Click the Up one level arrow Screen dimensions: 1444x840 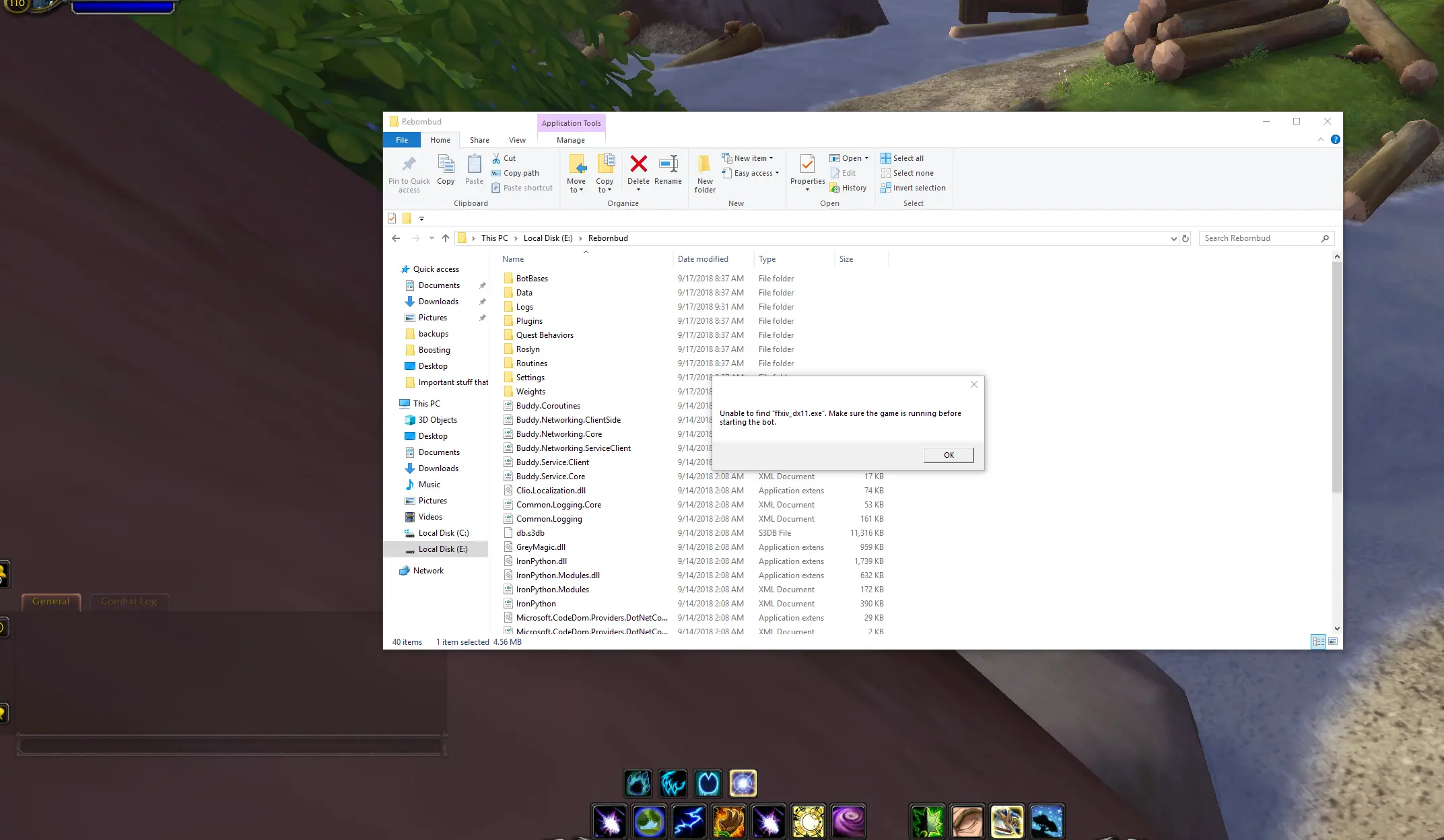click(x=446, y=238)
